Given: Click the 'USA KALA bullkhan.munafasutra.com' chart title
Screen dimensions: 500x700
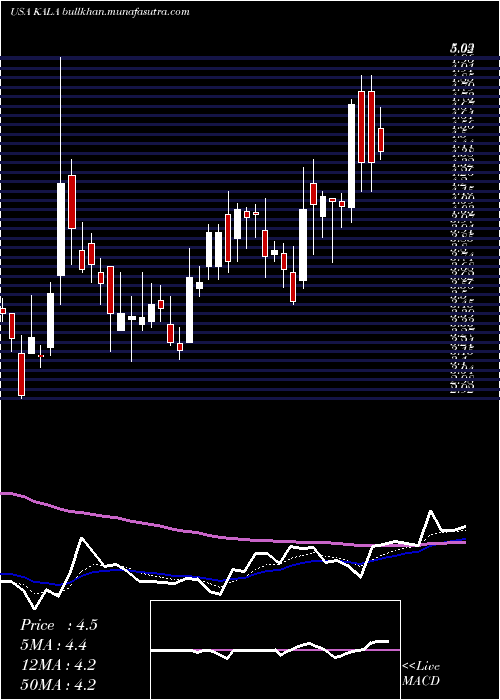Looking at the screenshot, I should pos(100,11).
